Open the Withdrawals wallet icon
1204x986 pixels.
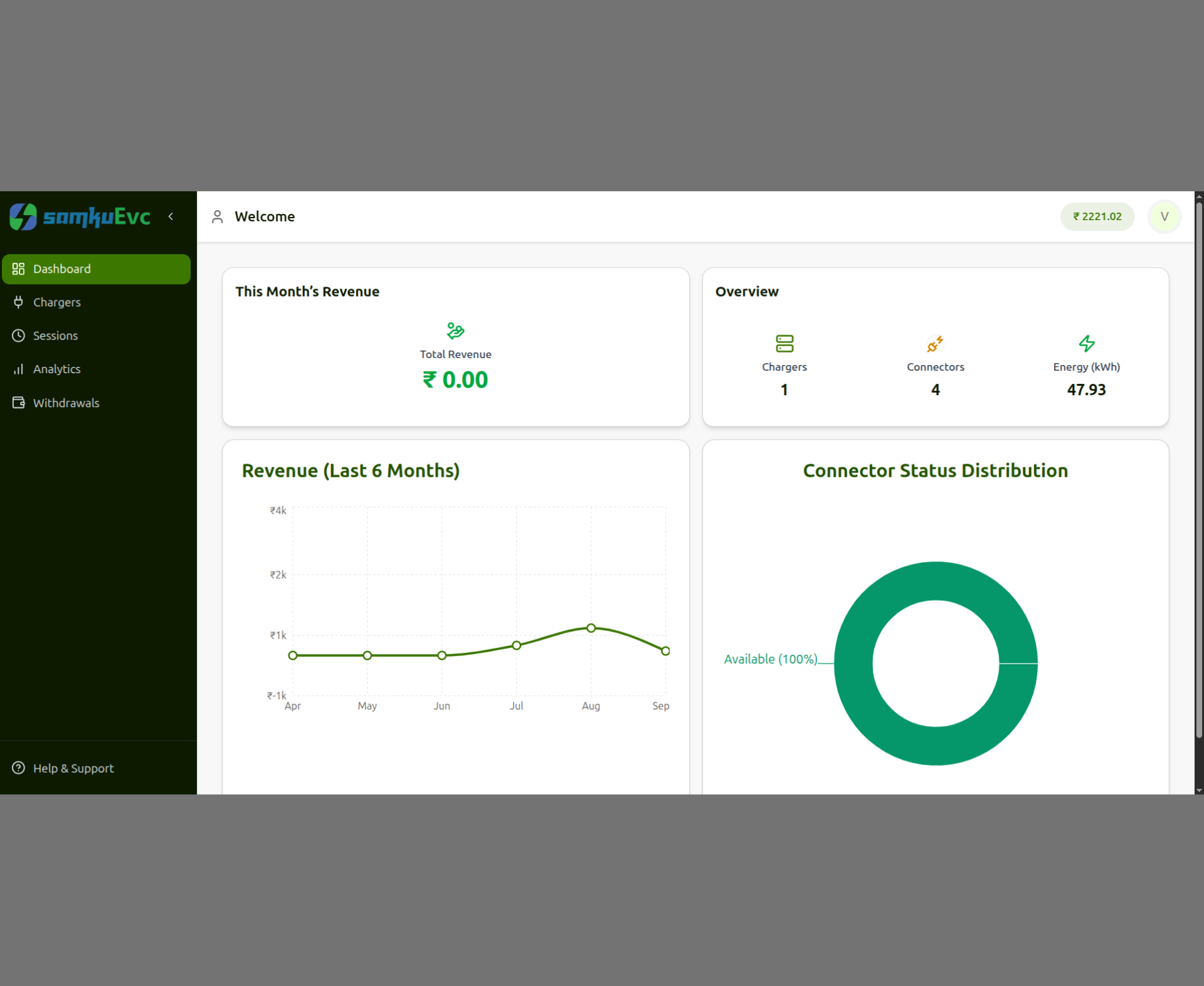tap(19, 403)
